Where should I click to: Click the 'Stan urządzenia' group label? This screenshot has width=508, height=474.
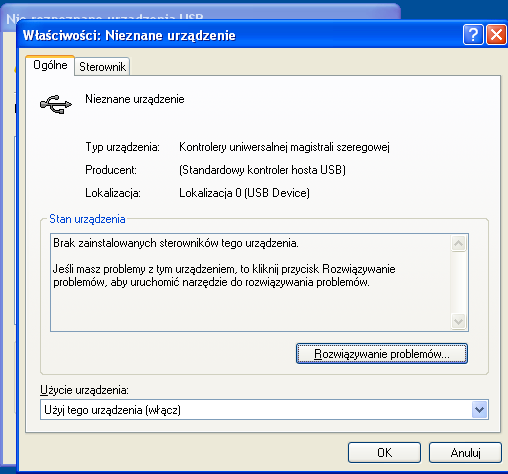click(87, 219)
